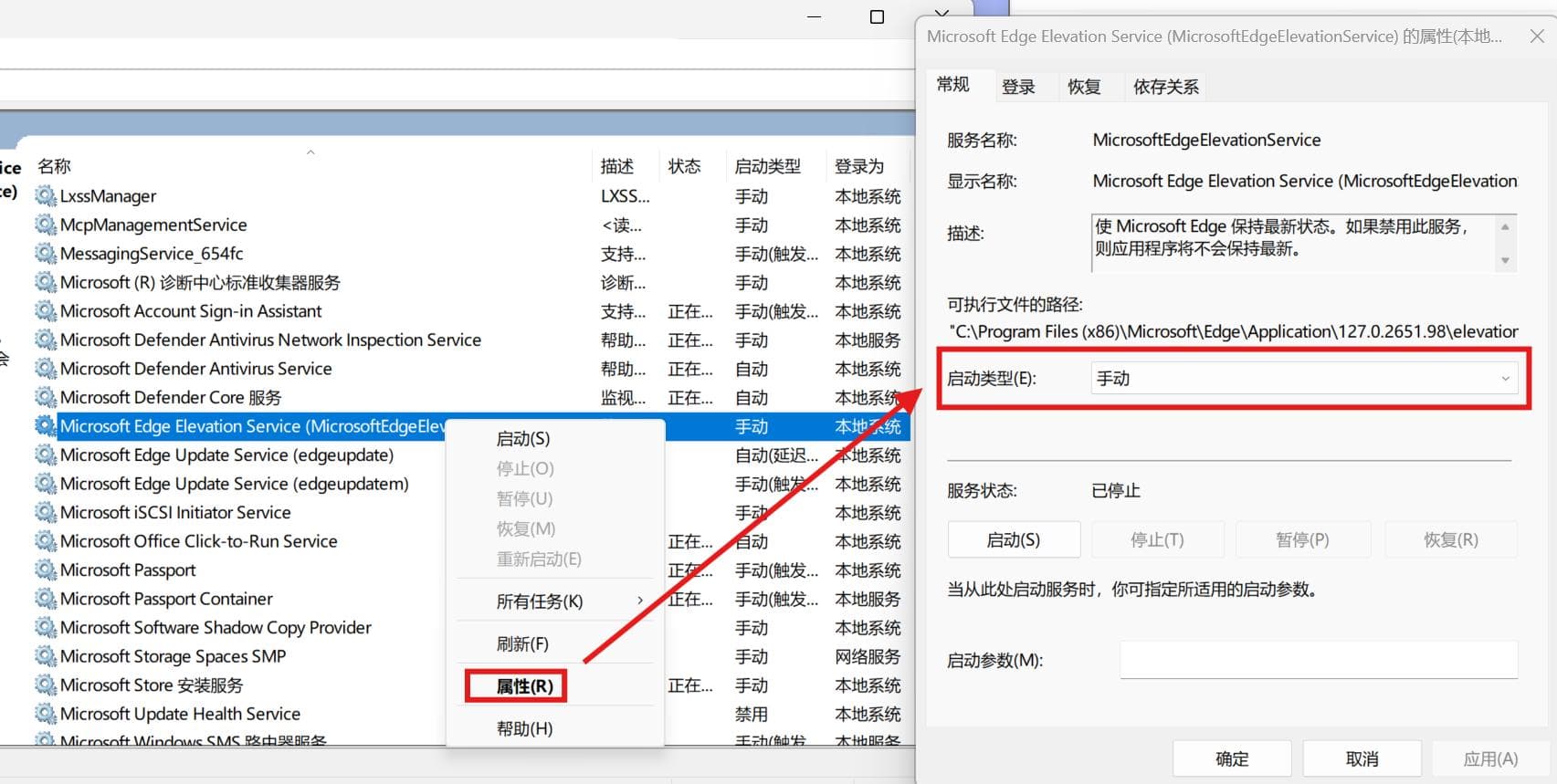Screen dimensions: 1557x784
Task: Sort services by 名称 column header
Action: pos(54,166)
